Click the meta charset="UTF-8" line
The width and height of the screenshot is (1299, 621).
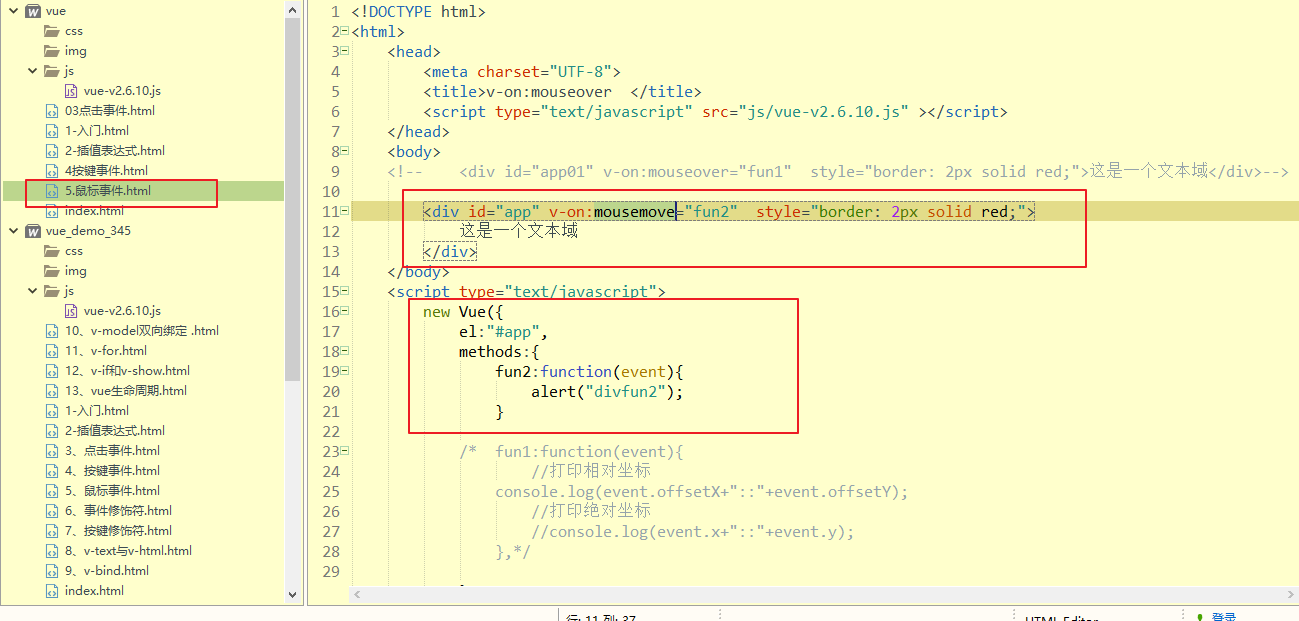tap(522, 71)
